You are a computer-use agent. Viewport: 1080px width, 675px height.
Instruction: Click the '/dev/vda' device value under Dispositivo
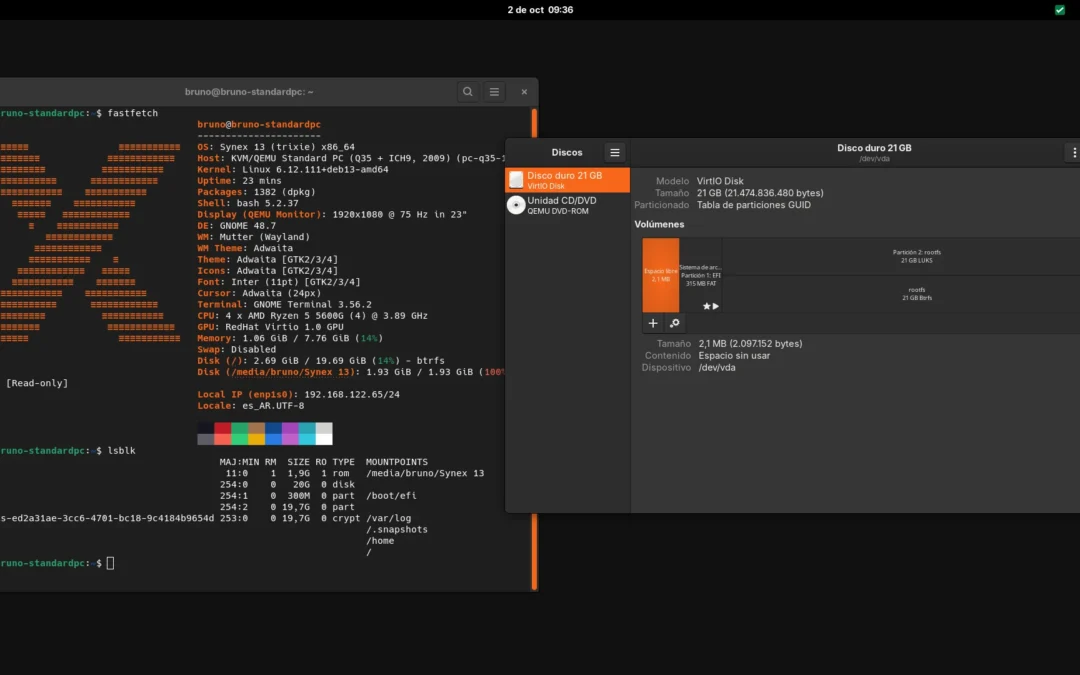[717, 367]
